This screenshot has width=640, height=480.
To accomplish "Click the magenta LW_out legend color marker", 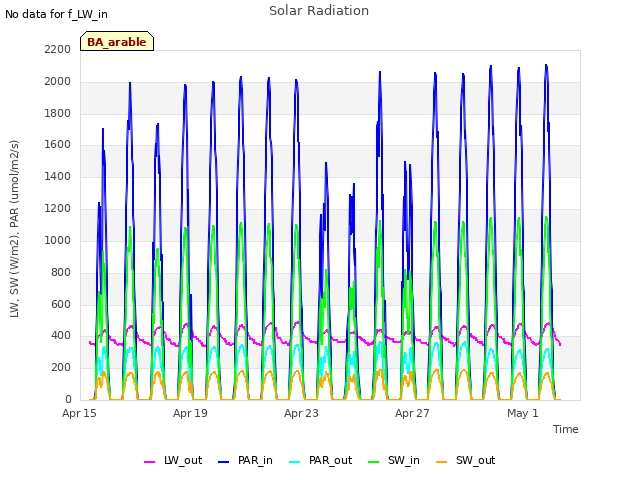I will click(x=149, y=462).
